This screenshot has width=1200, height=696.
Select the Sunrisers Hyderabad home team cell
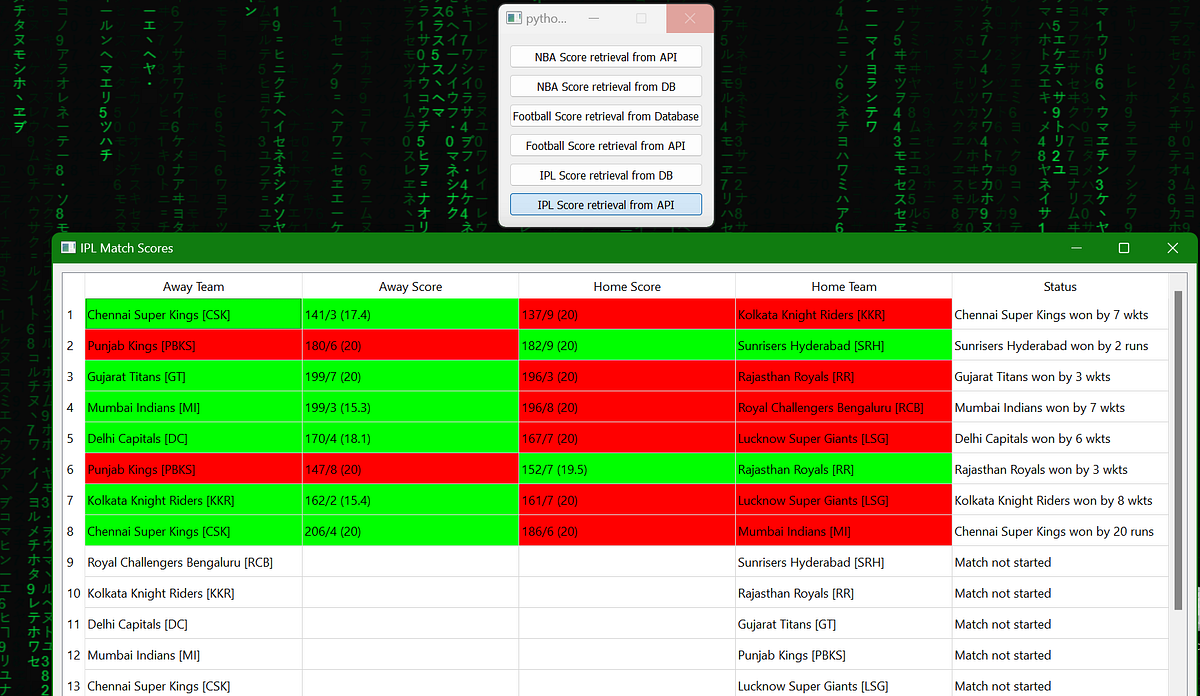(843, 346)
